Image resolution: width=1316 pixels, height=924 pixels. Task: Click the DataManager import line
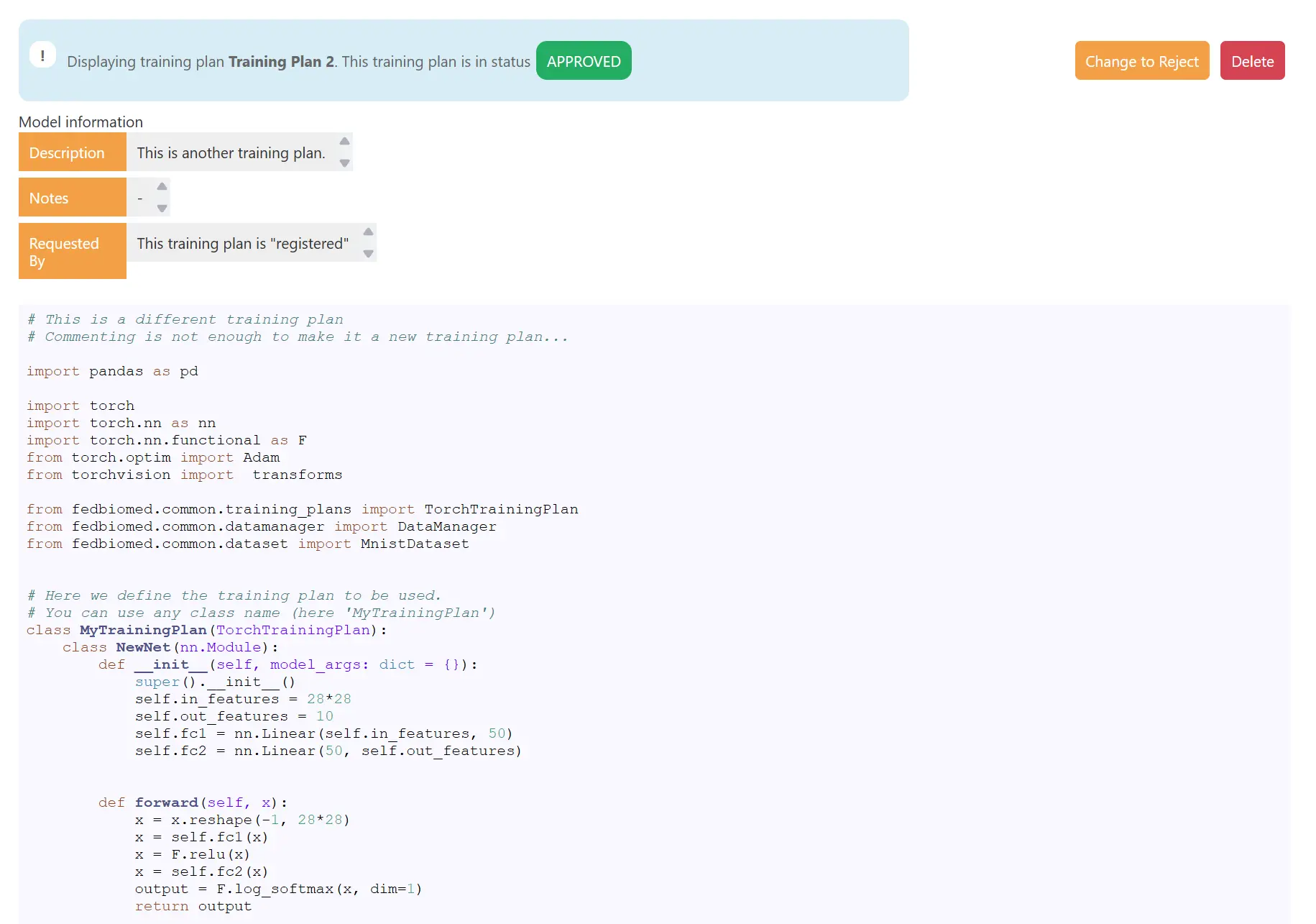click(262, 526)
